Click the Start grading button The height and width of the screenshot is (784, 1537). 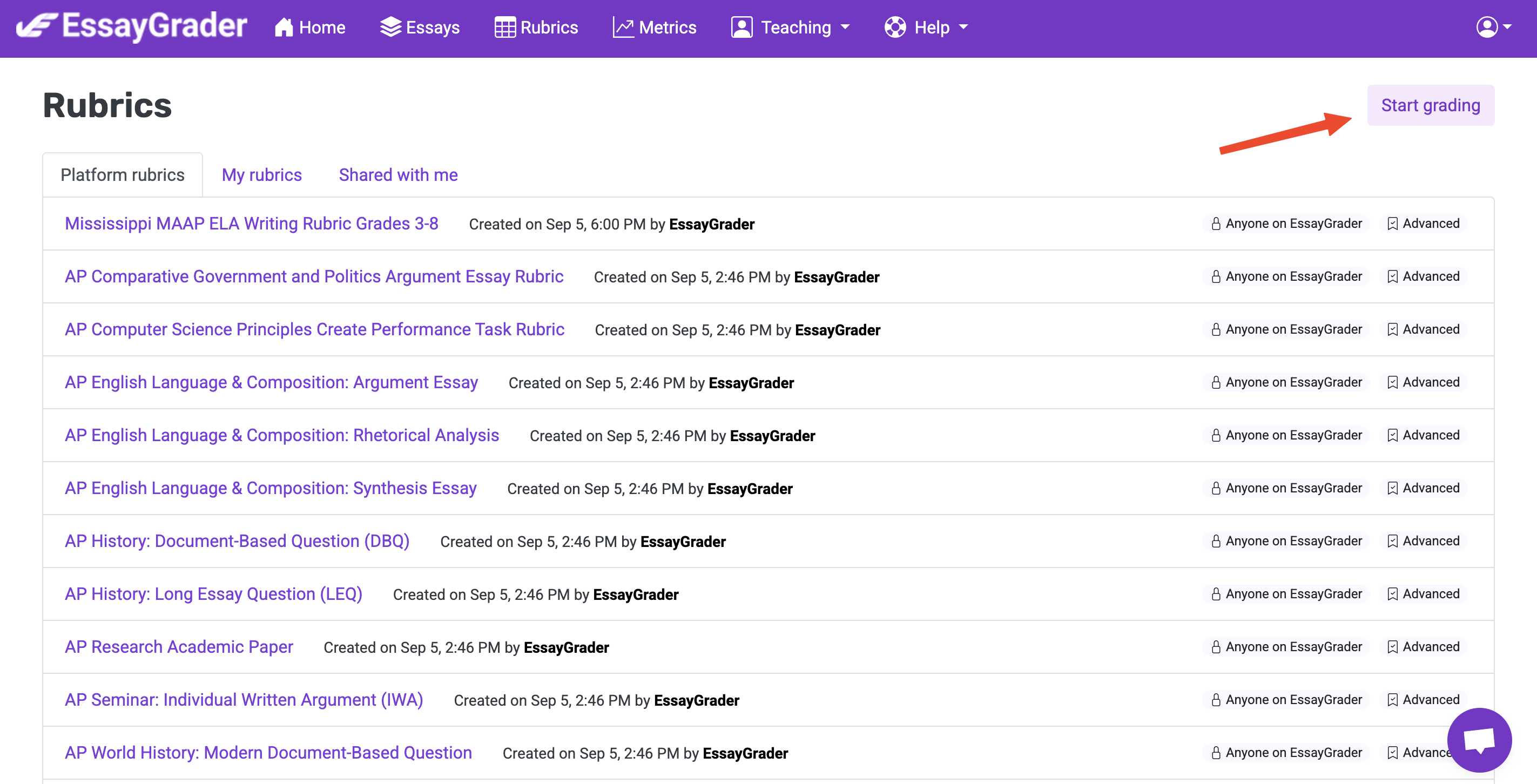click(1430, 106)
